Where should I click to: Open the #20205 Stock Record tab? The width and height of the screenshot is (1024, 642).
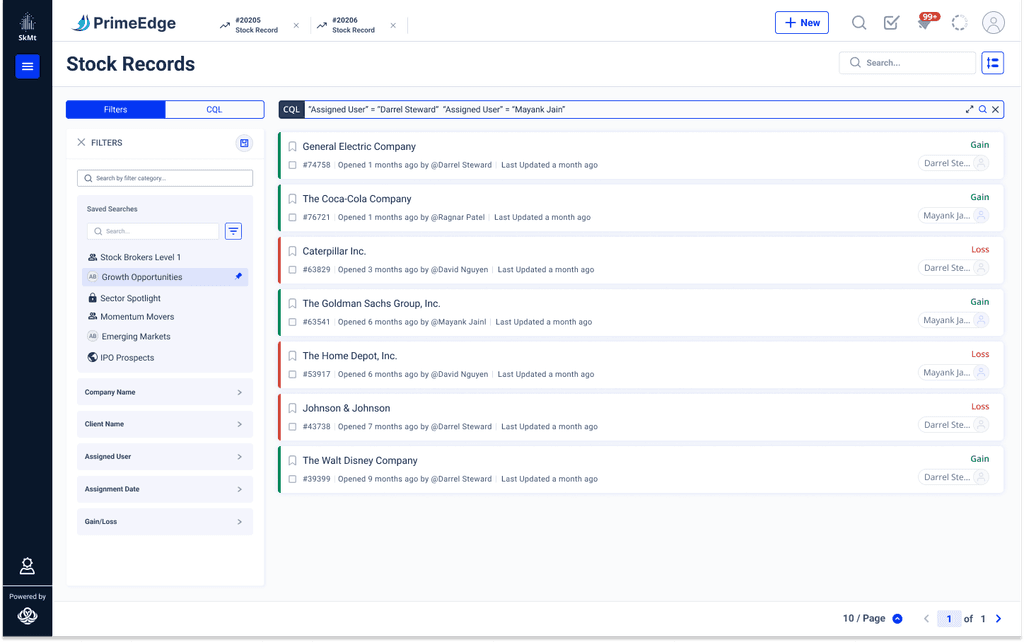249,25
